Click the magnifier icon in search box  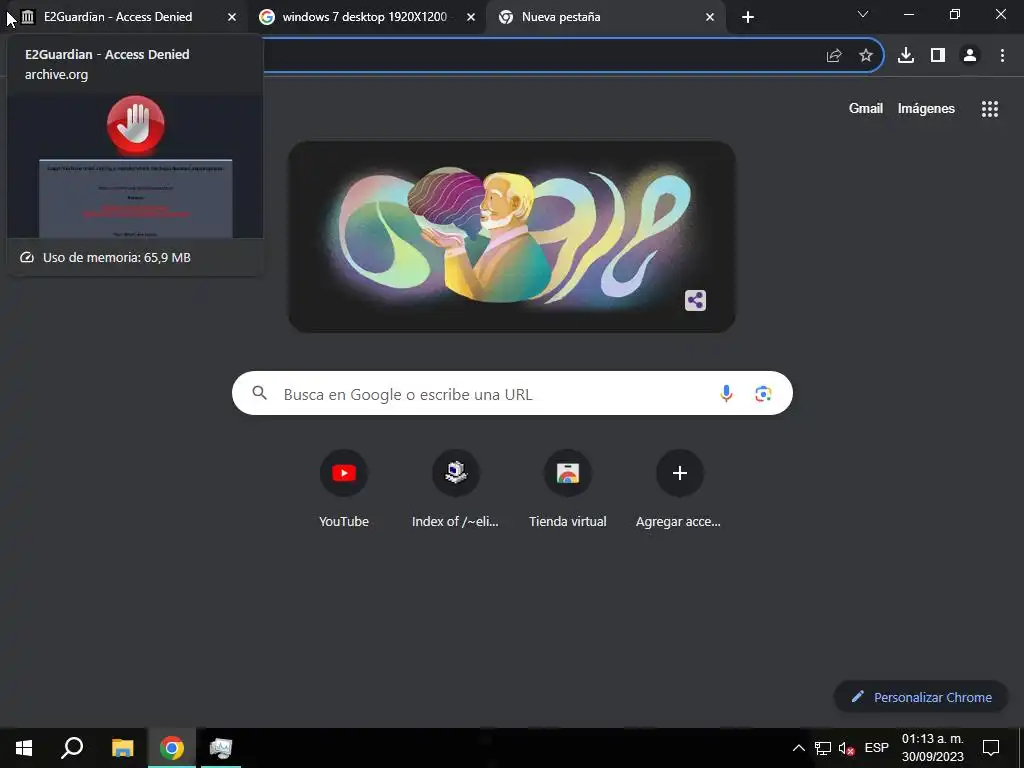(260, 393)
